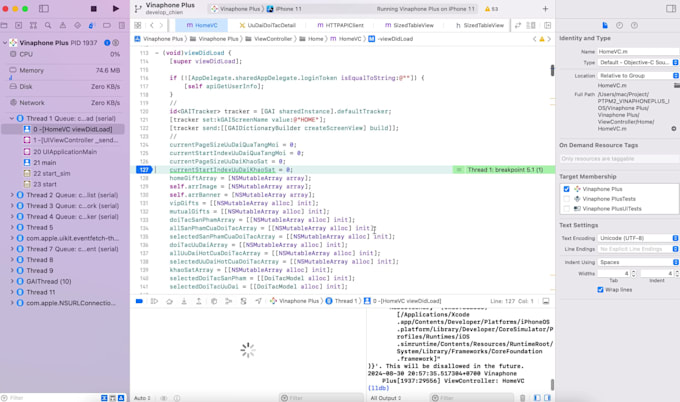Open the Project navigator folder icon
Screen dimensions: 680x402
coord(4,26)
